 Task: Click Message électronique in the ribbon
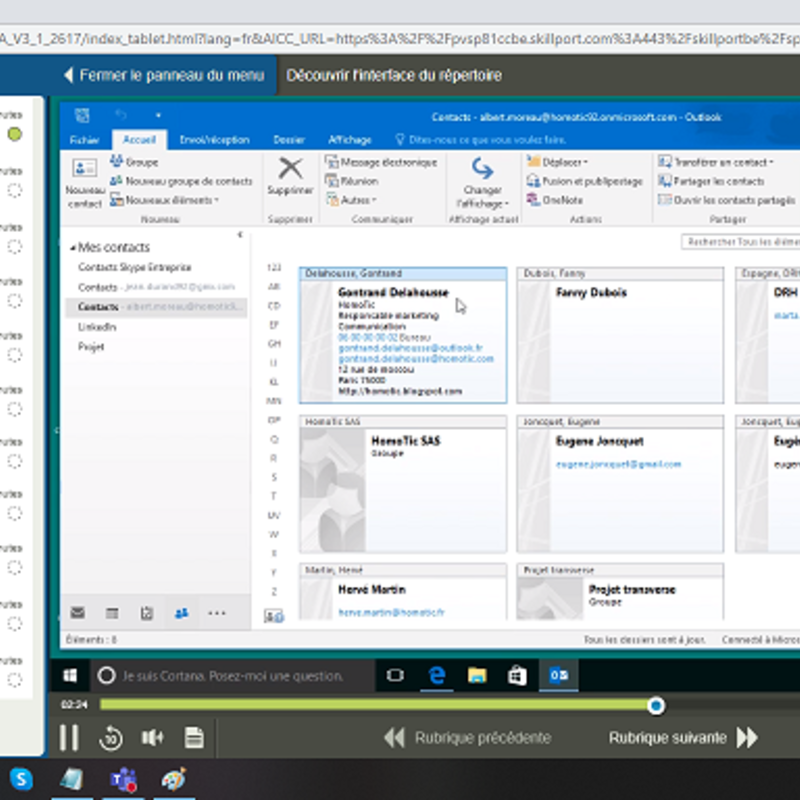tap(381, 162)
